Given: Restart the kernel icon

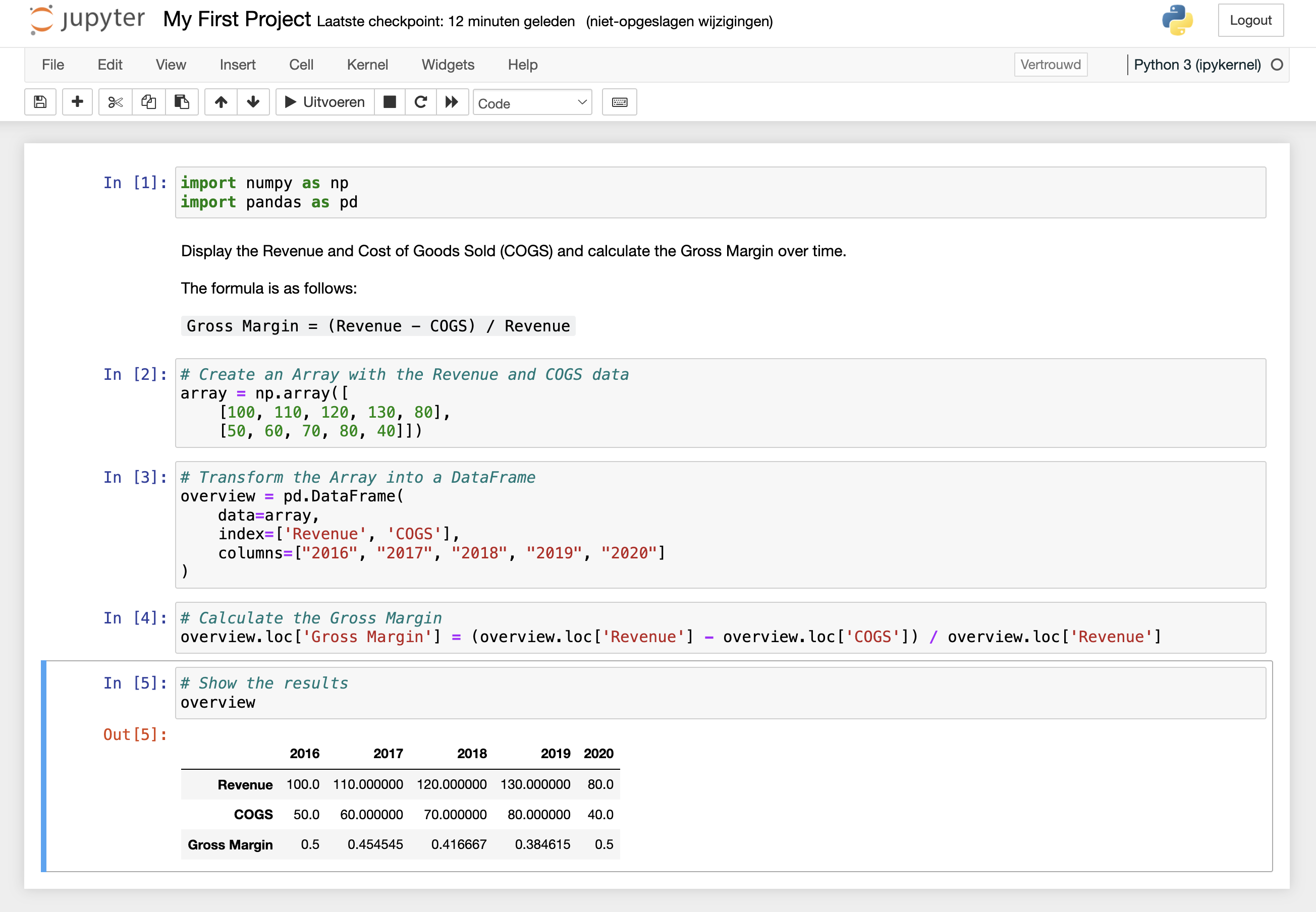Looking at the screenshot, I should [x=421, y=102].
